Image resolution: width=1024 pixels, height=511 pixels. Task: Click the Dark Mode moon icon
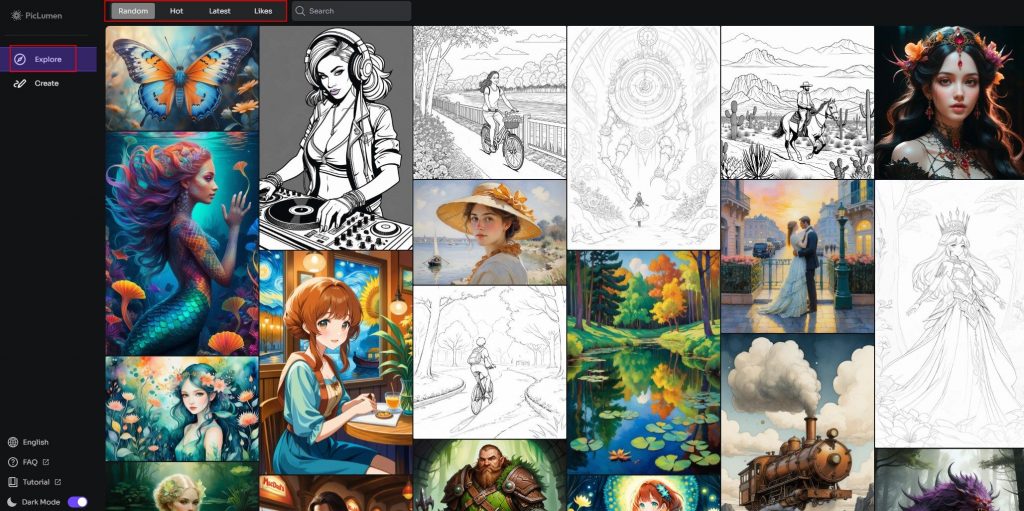coord(12,502)
